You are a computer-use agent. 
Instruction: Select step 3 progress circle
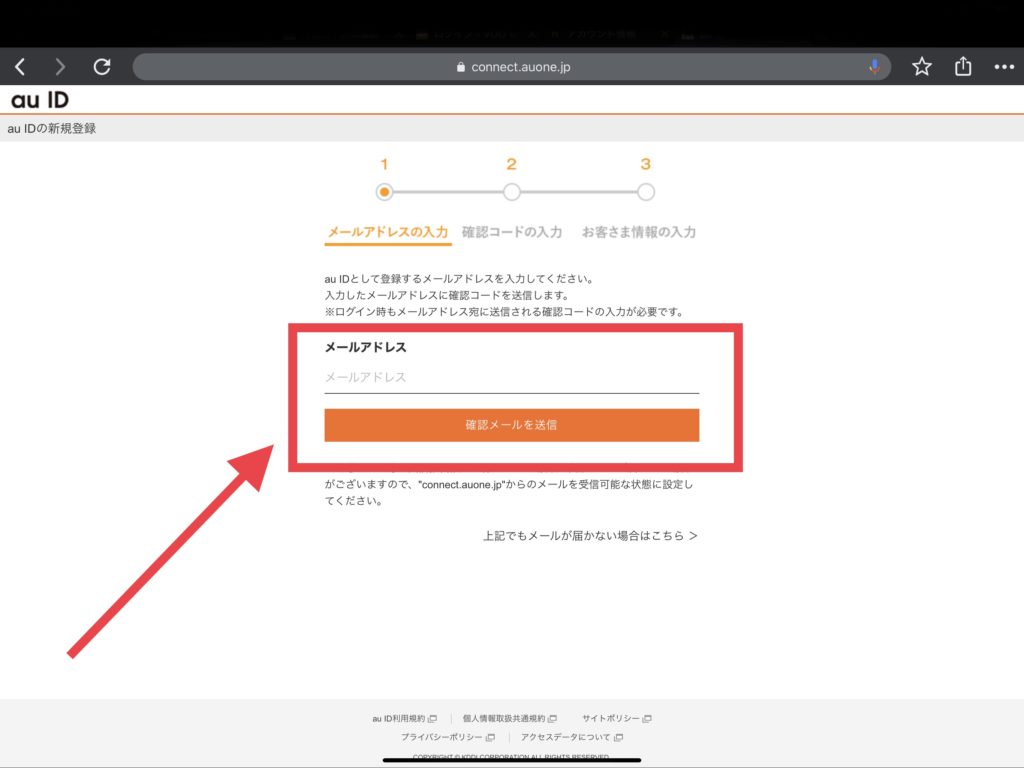(646, 192)
